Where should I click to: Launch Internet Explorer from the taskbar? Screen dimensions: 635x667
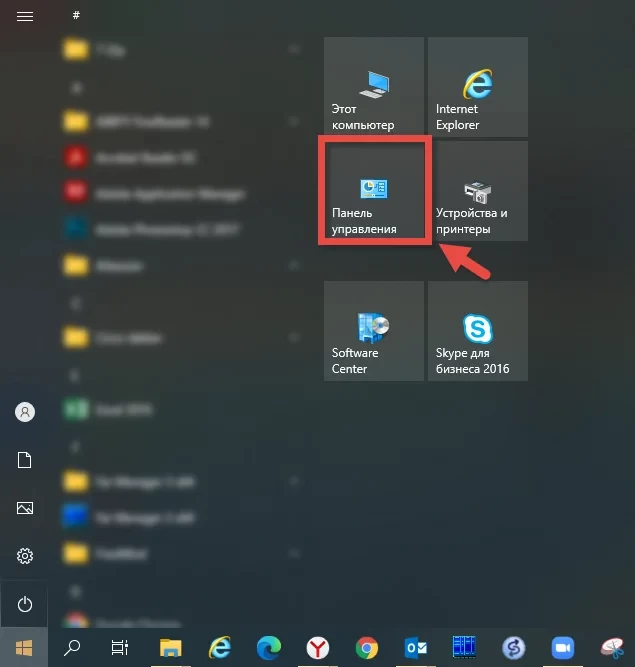pyautogui.click(x=220, y=648)
